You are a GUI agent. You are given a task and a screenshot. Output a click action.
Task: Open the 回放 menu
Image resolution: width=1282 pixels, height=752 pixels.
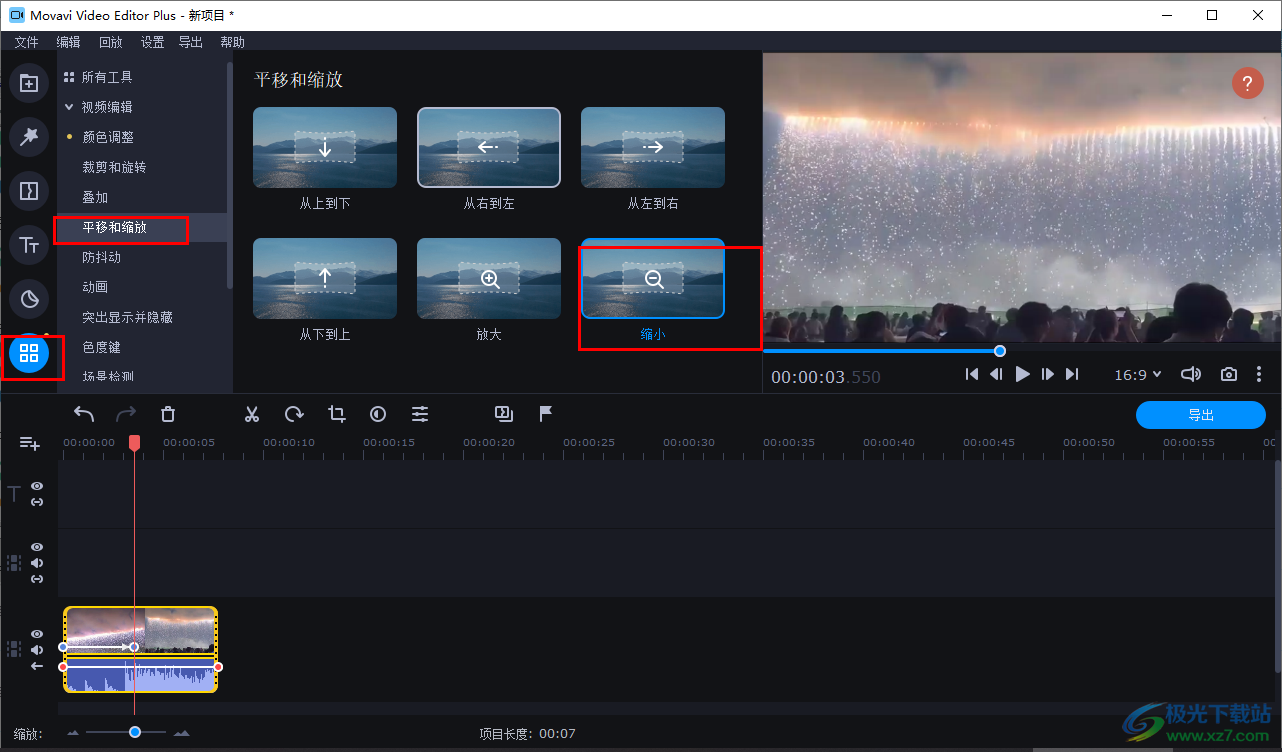coord(110,42)
